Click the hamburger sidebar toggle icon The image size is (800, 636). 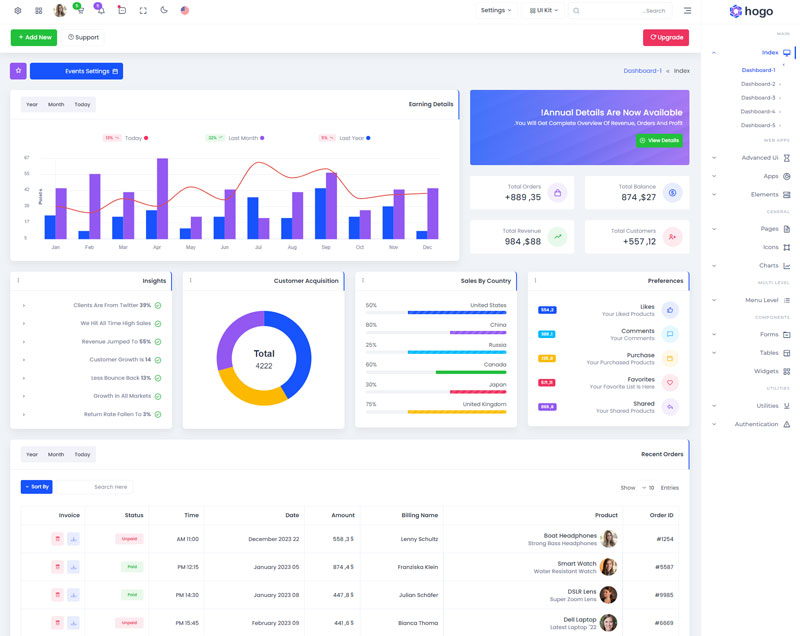coord(687,11)
